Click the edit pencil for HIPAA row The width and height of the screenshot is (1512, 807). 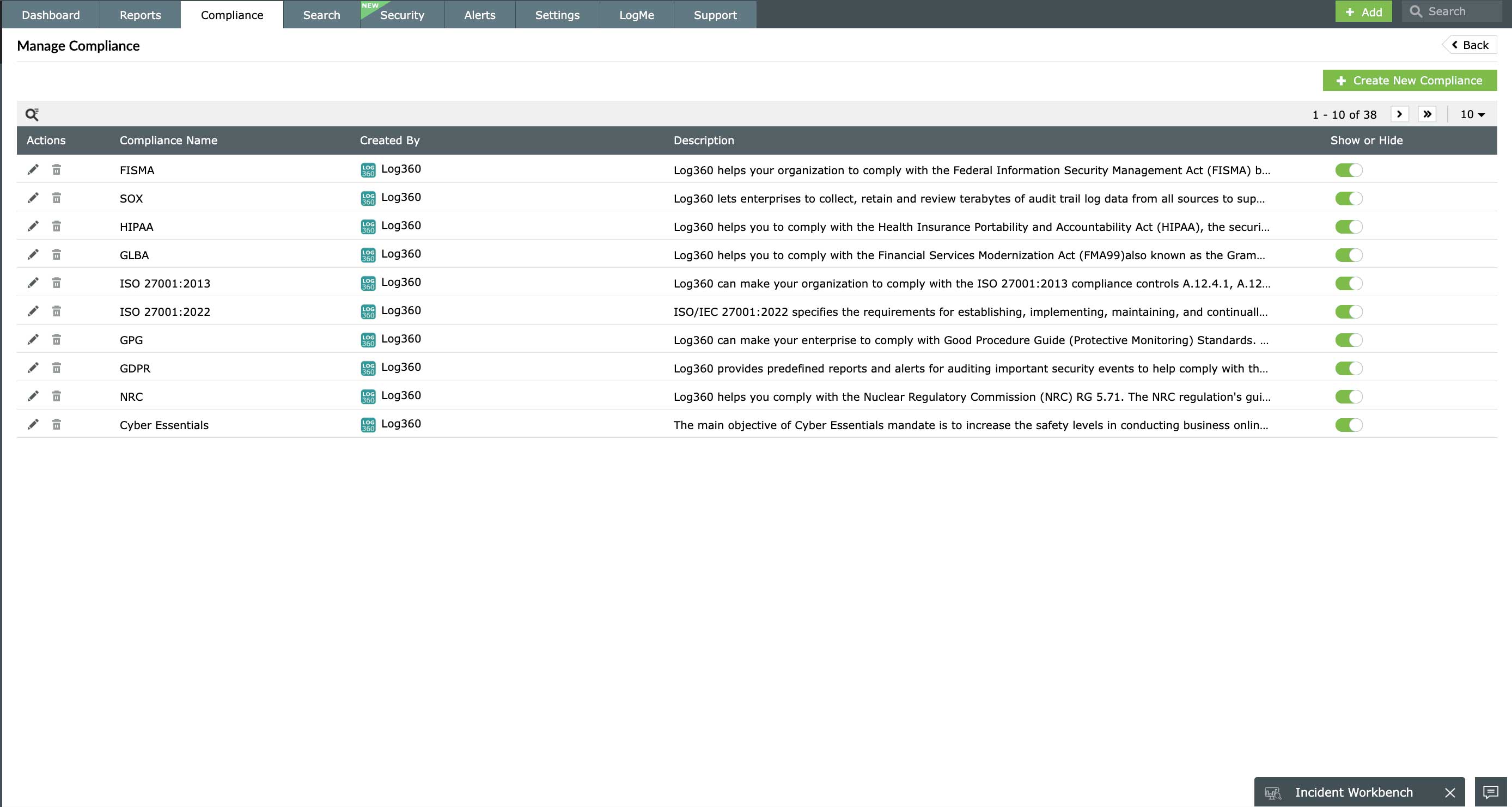coord(33,226)
